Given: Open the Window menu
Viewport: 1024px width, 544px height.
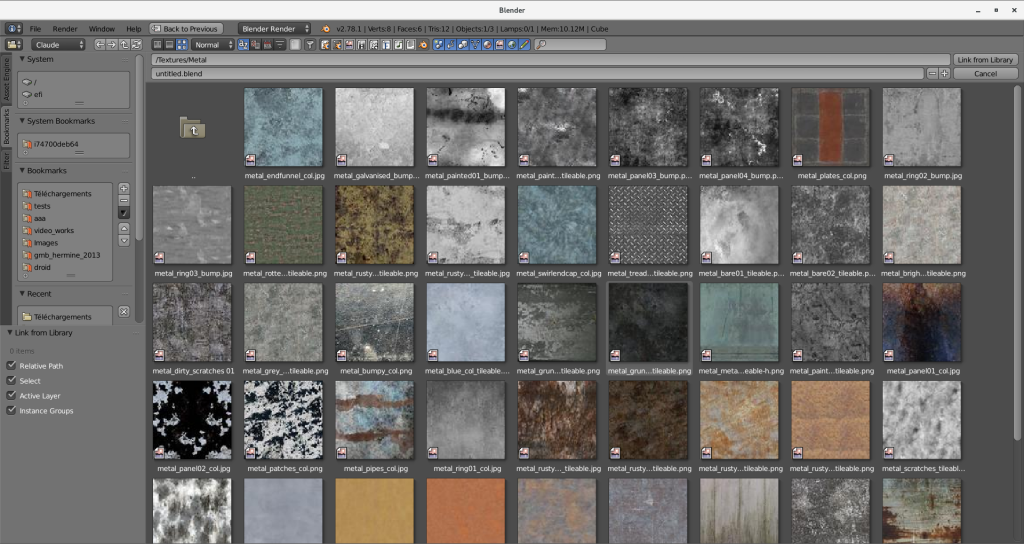Looking at the screenshot, I should 101,29.
